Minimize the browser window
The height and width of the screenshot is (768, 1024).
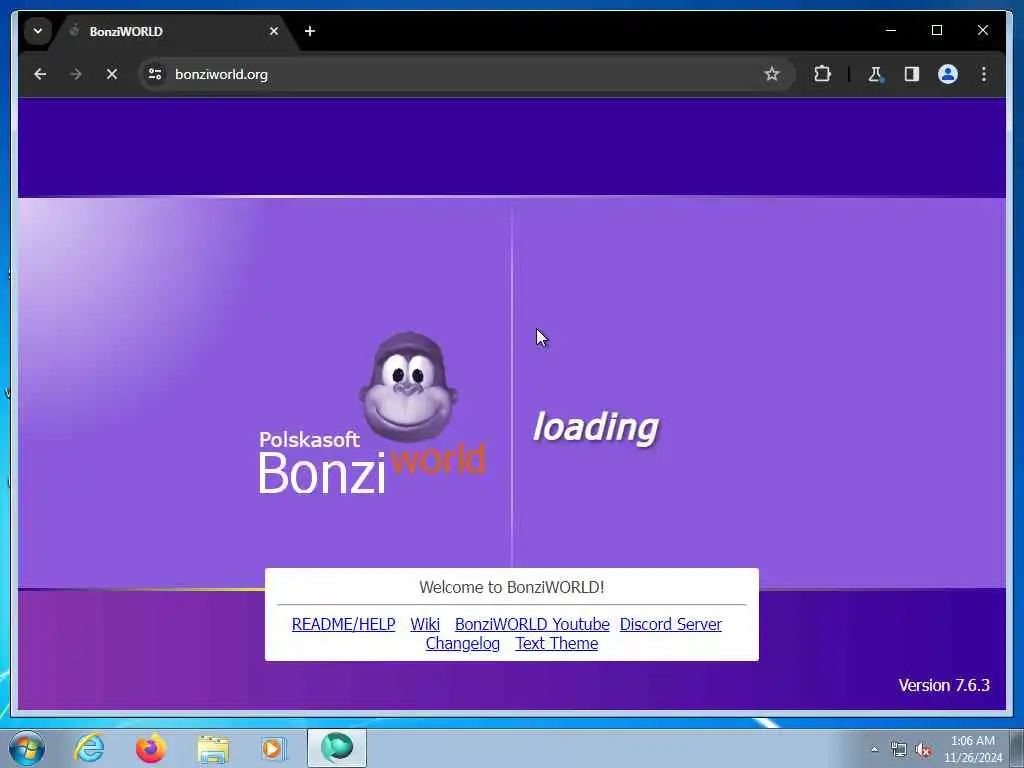click(891, 30)
